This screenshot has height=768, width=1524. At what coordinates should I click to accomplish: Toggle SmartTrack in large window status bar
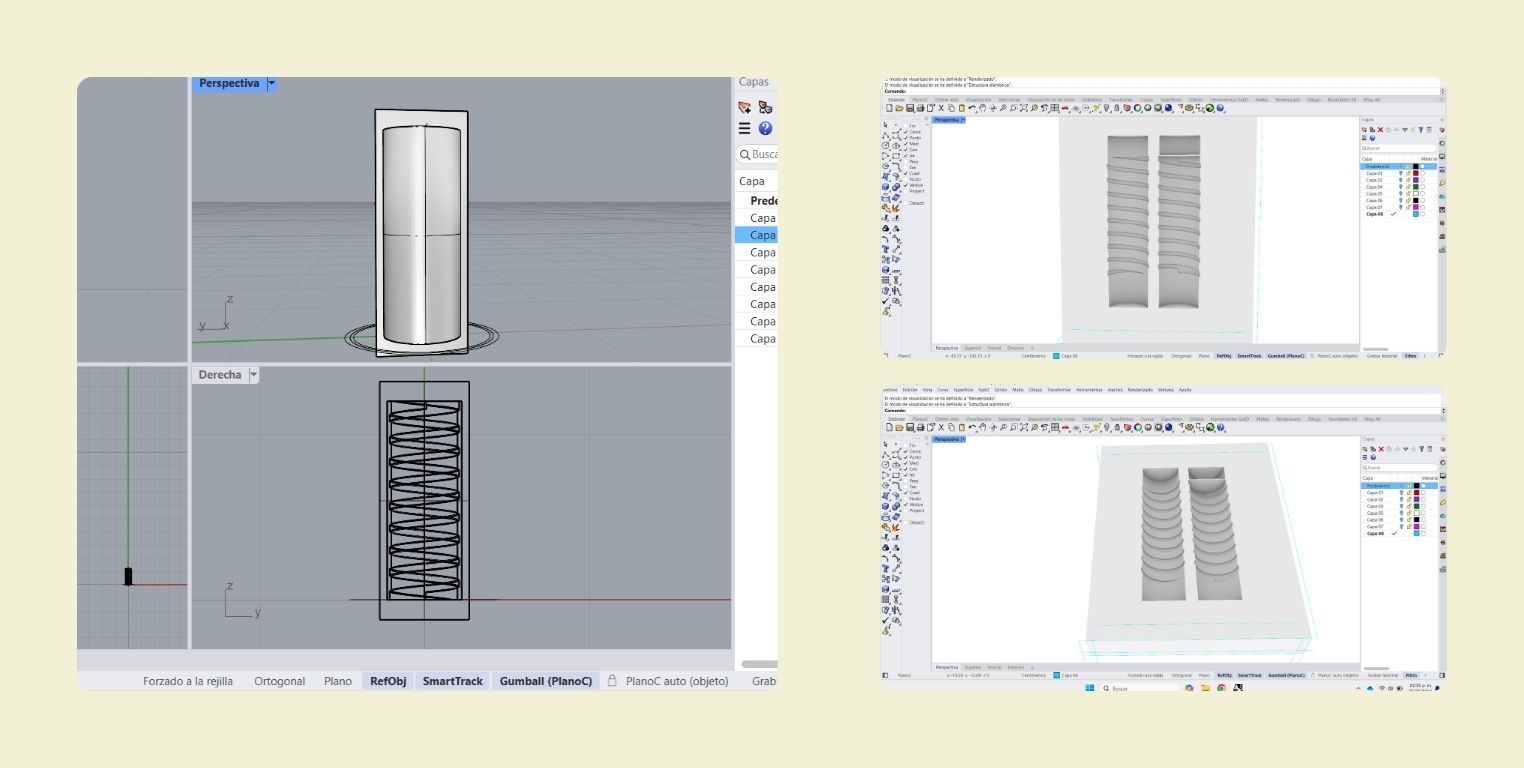[x=452, y=681]
